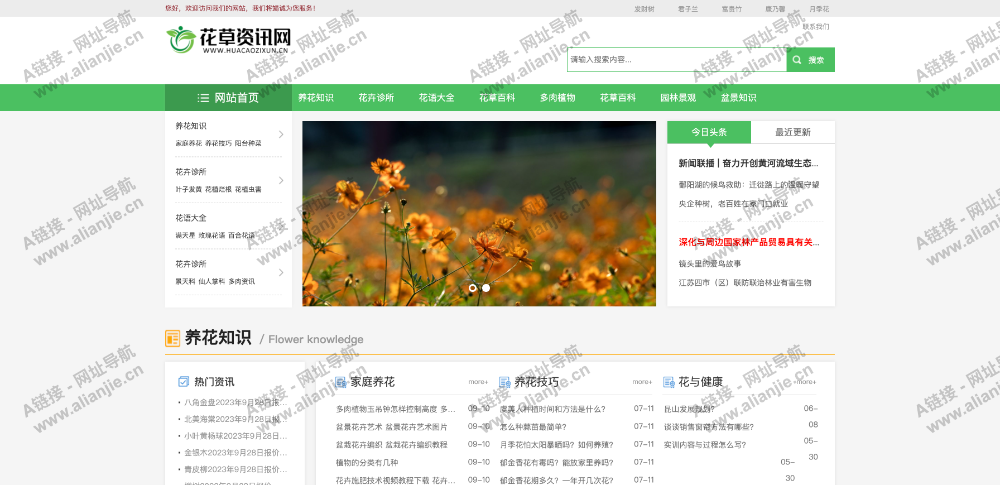Screen dimensions: 1000x485
Task: Open the 康乃馨 top link
Action: pos(775,9)
